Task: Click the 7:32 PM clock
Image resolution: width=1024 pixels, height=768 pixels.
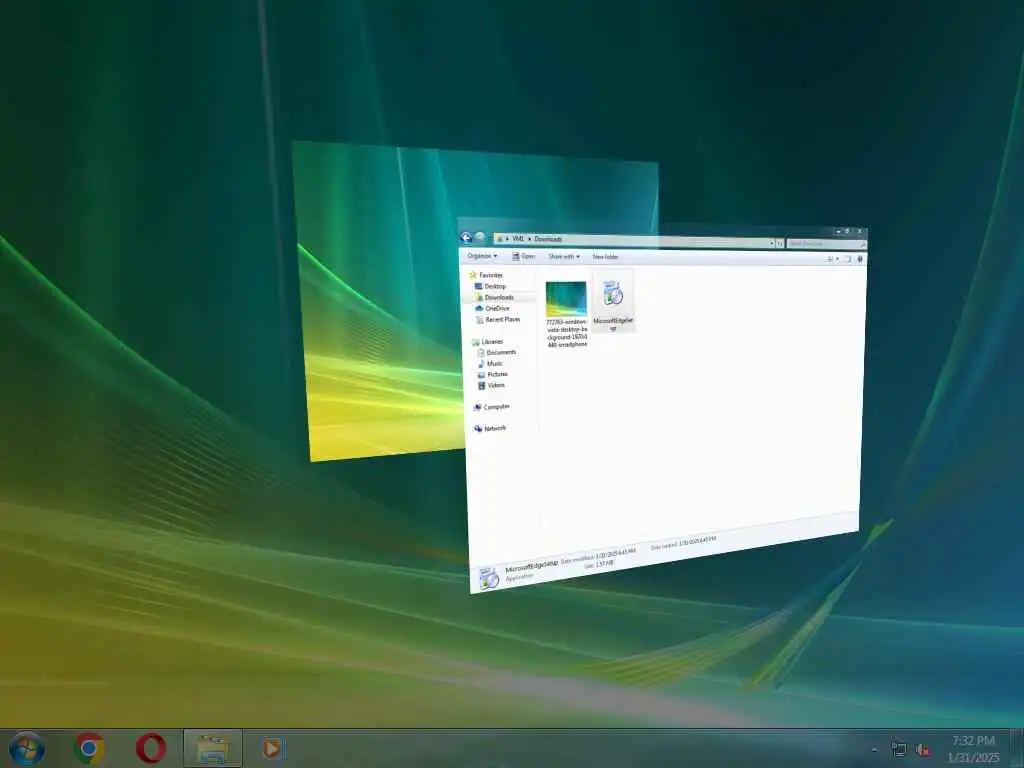Action: (973, 741)
